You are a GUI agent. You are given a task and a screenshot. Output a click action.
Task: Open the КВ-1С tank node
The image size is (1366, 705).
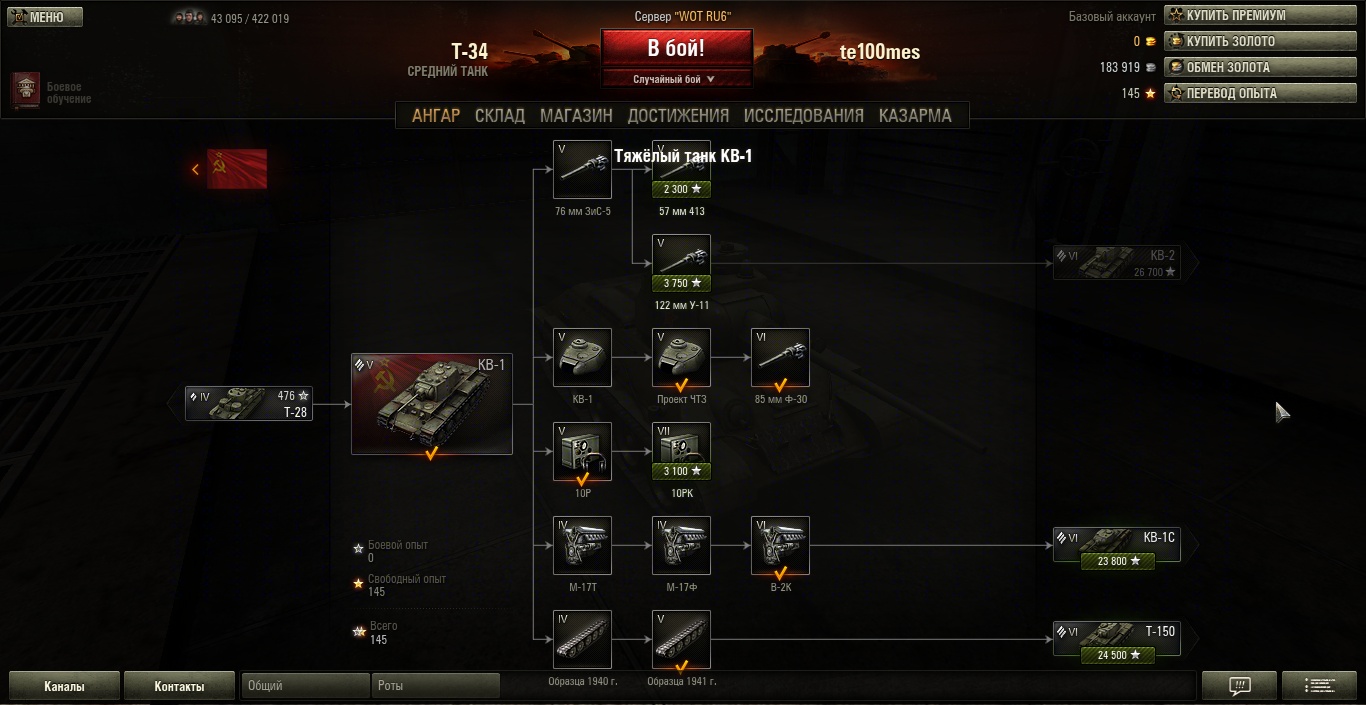pyautogui.click(x=1117, y=546)
